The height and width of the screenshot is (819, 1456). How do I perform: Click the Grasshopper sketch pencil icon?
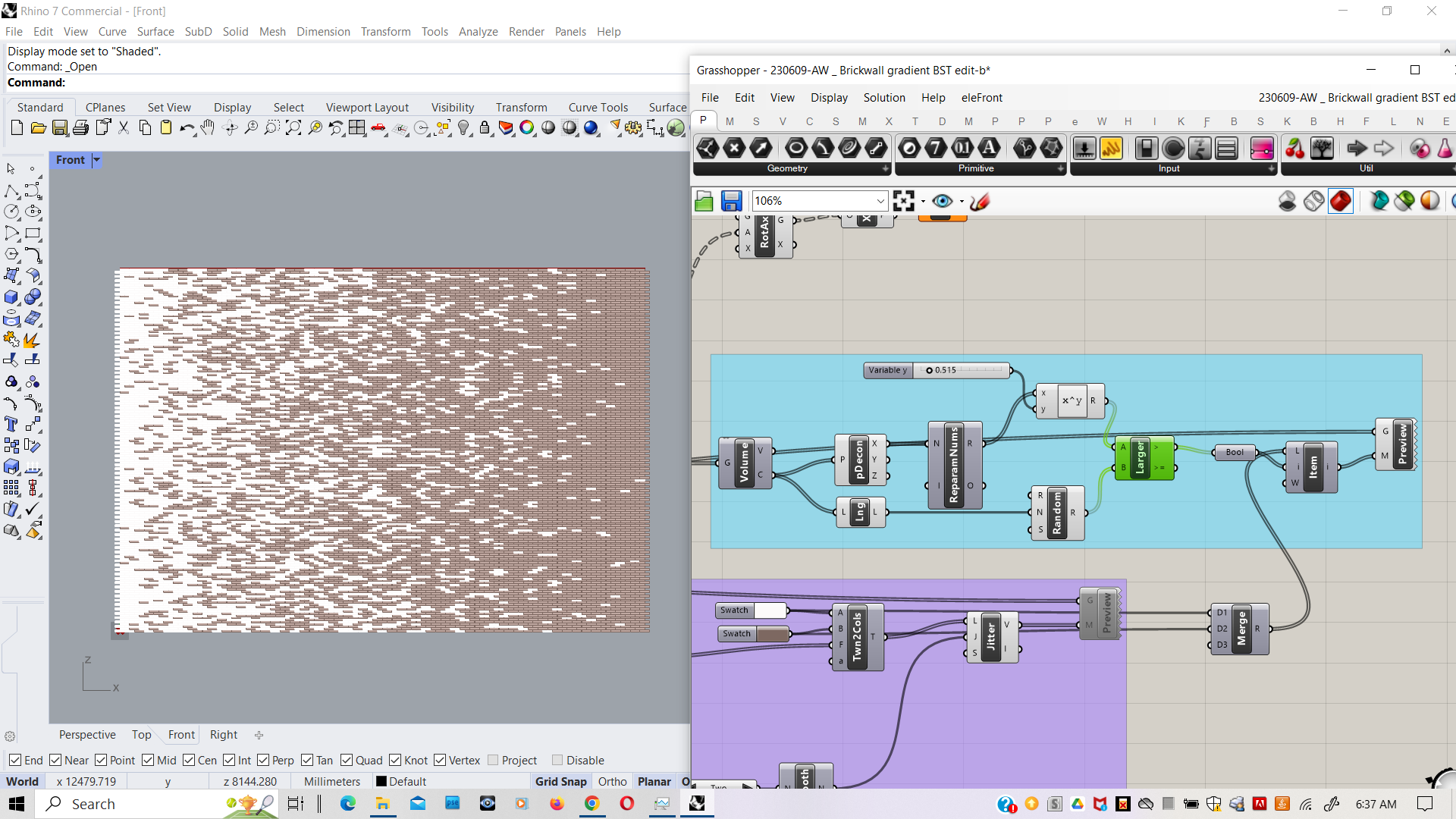click(x=980, y=201)
